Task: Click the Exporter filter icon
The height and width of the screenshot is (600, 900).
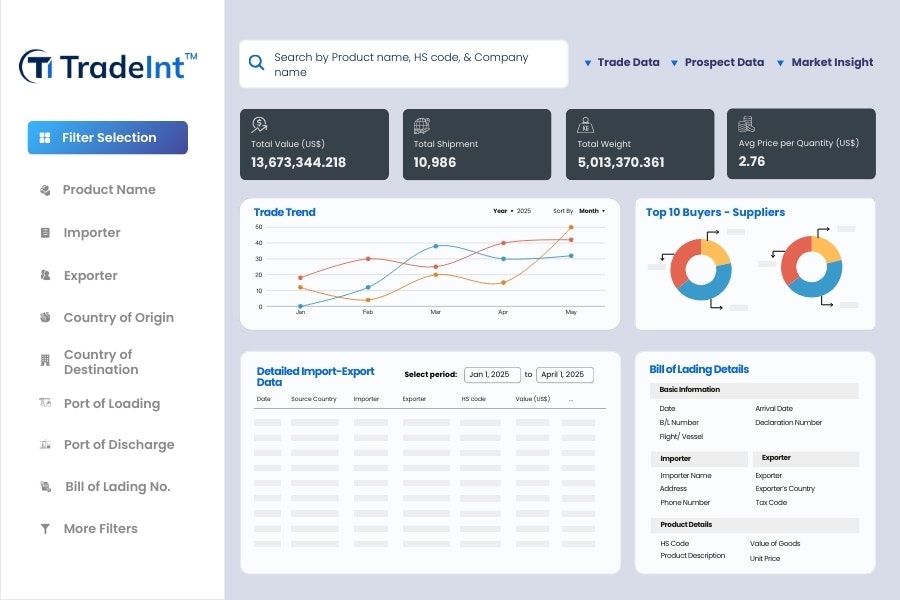Action: [x=45, y=275]
